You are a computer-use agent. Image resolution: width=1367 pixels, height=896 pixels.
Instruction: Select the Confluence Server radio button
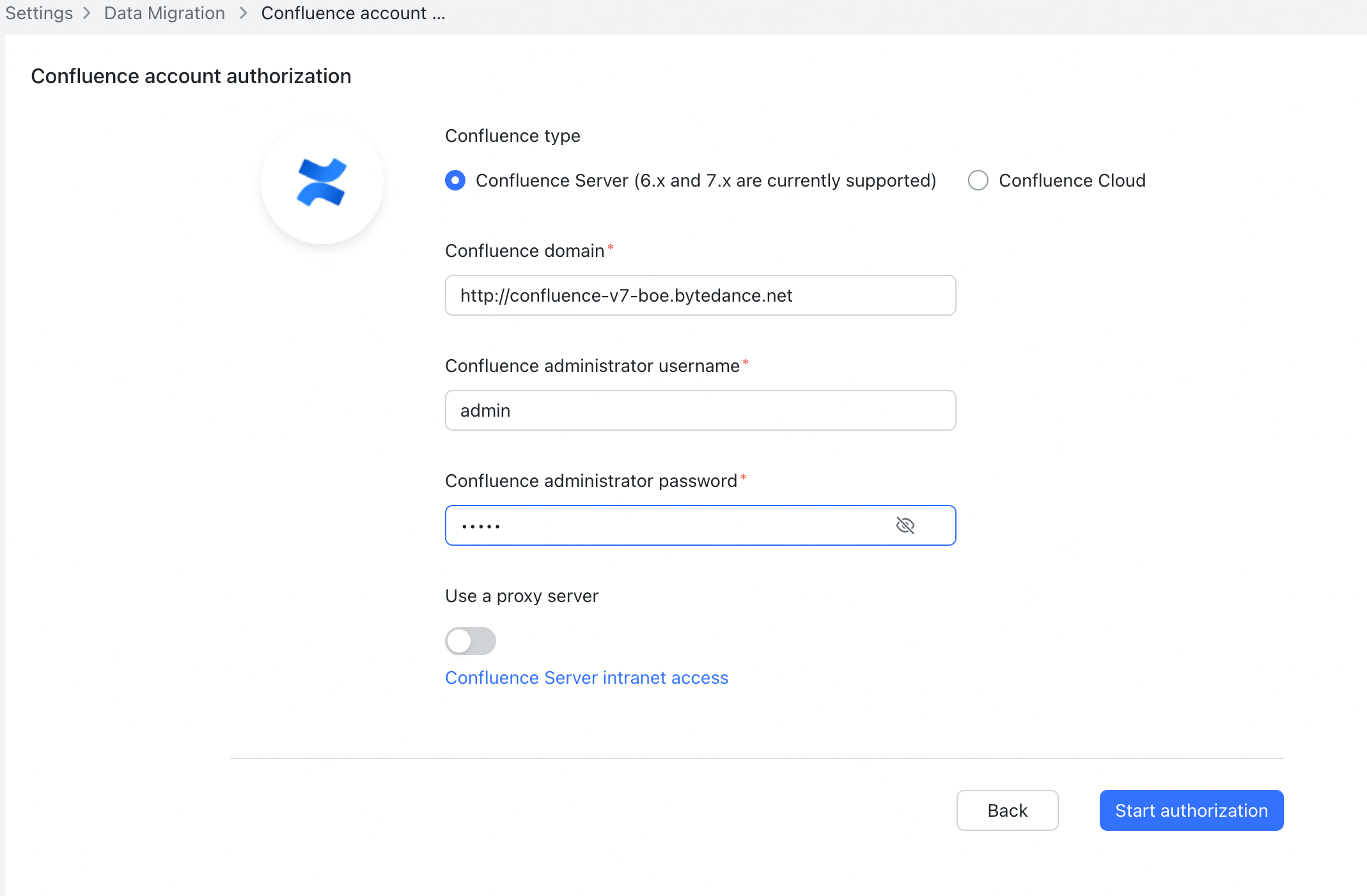[x=455, y=180]
